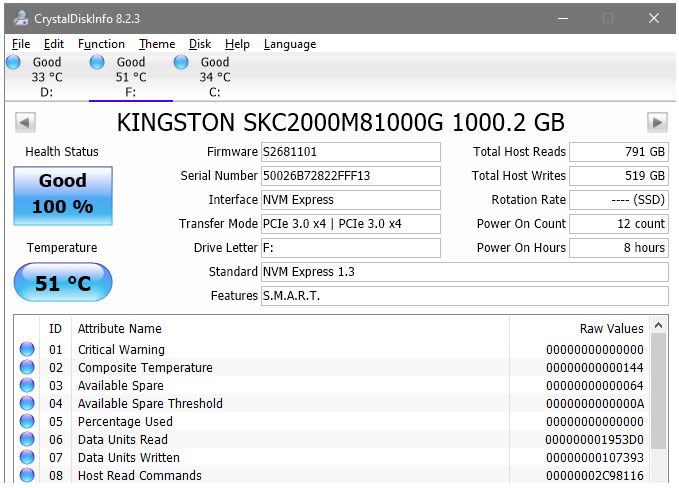The image size is (679, 488).
Task: Click the status orb for Percentage Used
Action: pyautogui.click(x=27, y=421)
